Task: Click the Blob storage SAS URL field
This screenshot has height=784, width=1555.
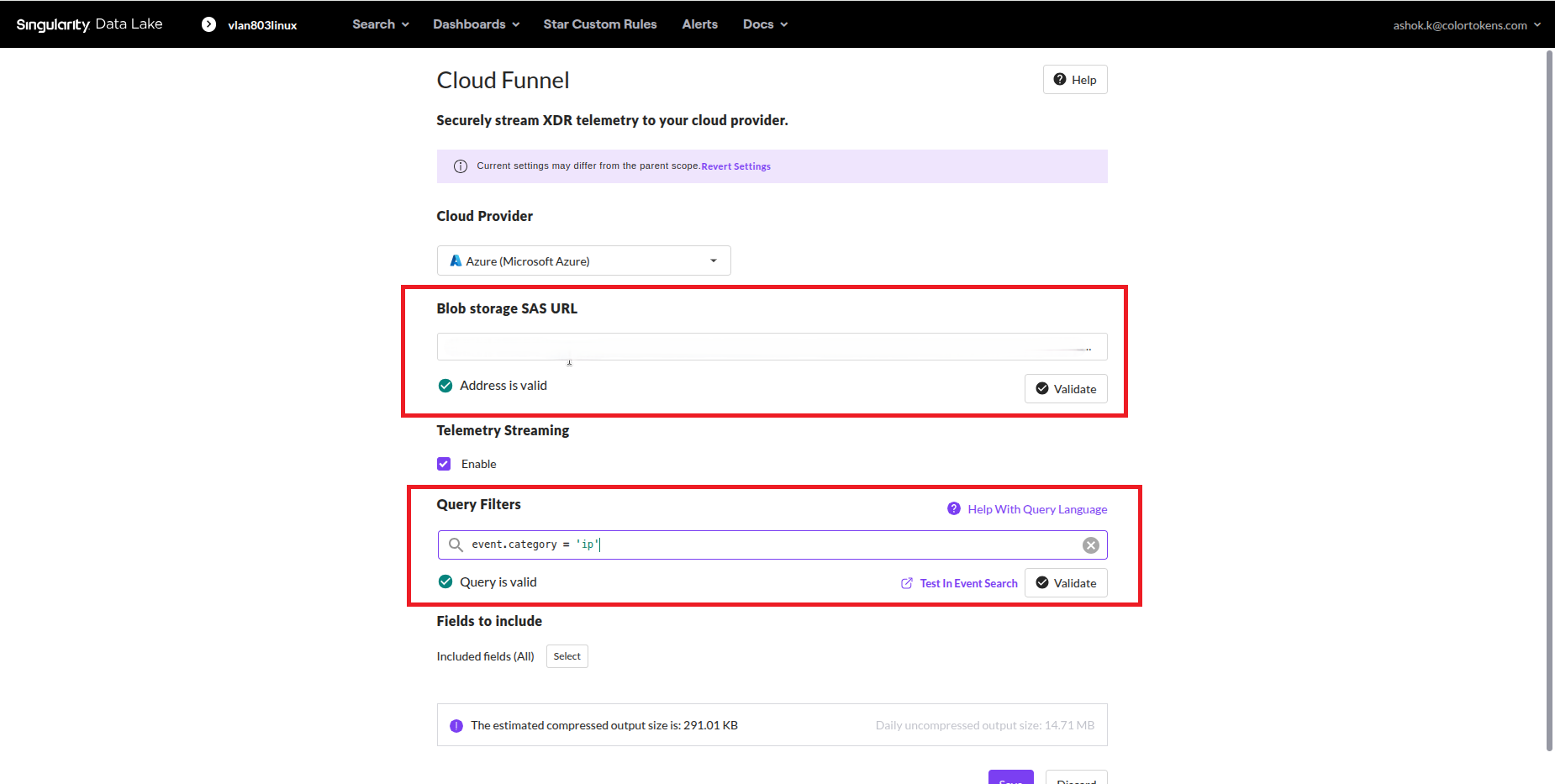Action: click(771, 347)
